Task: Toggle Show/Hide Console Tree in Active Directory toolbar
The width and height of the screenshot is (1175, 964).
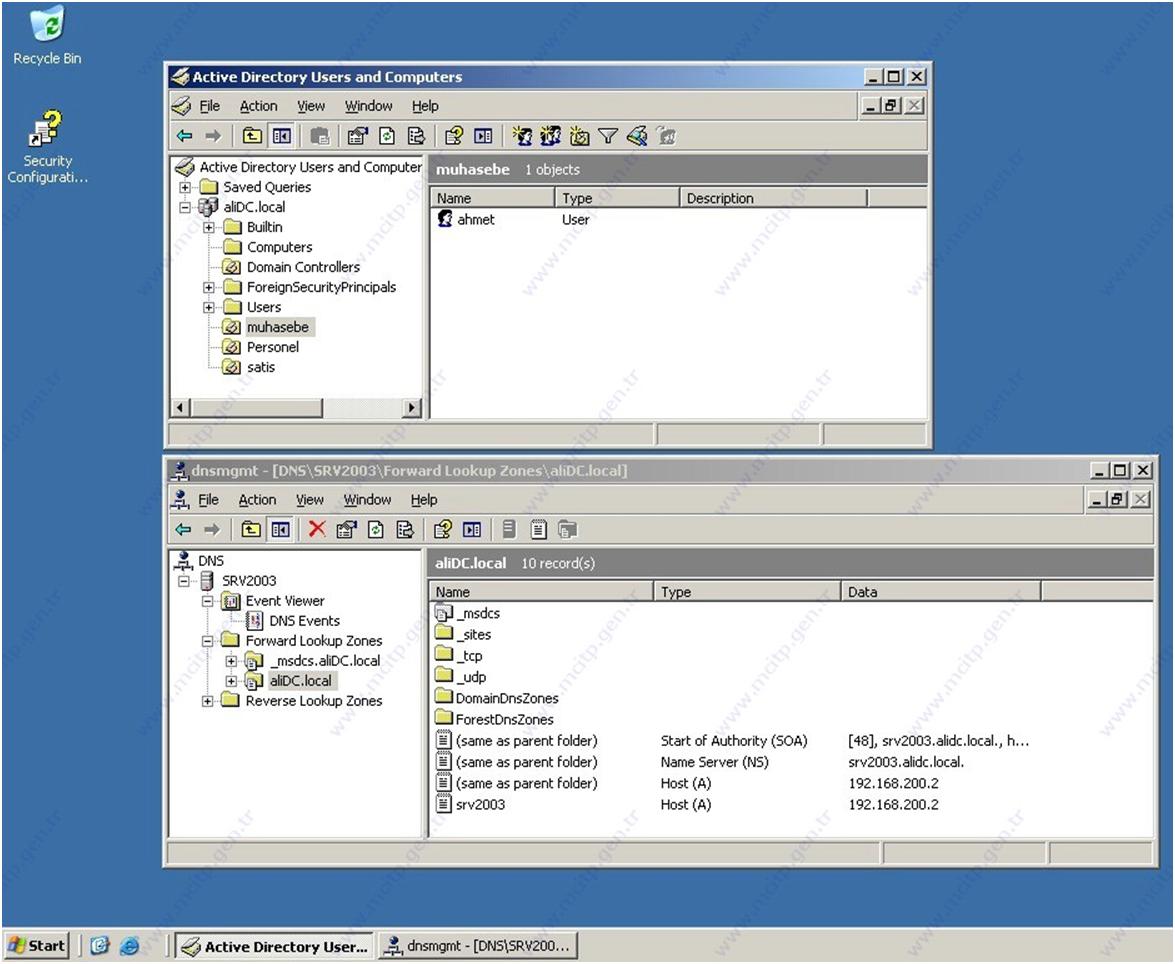Action: pos(281,136)
